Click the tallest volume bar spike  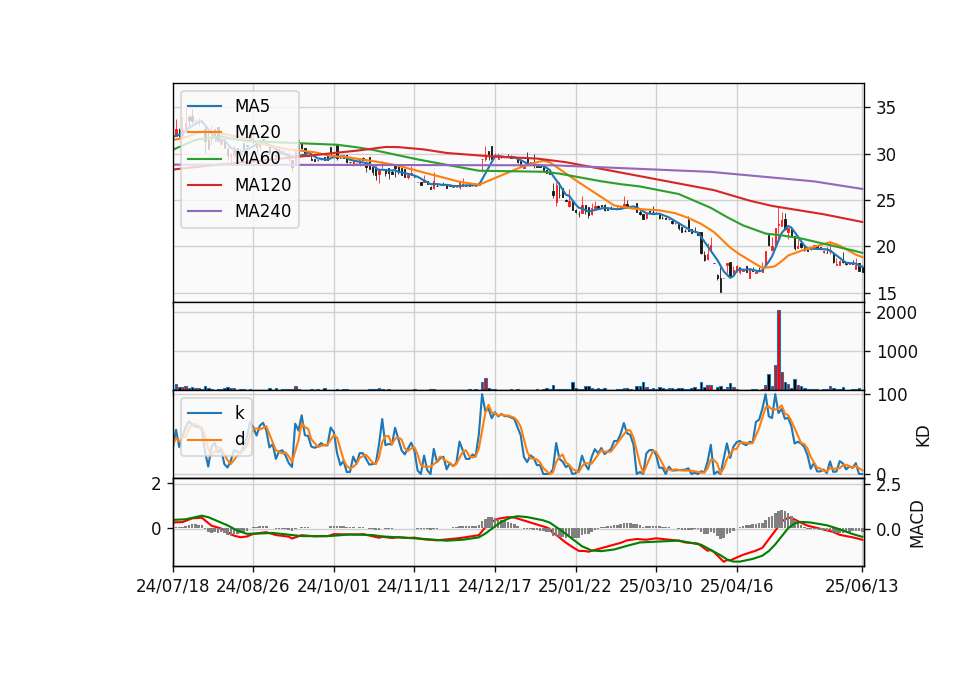click(x=779, y=350)
